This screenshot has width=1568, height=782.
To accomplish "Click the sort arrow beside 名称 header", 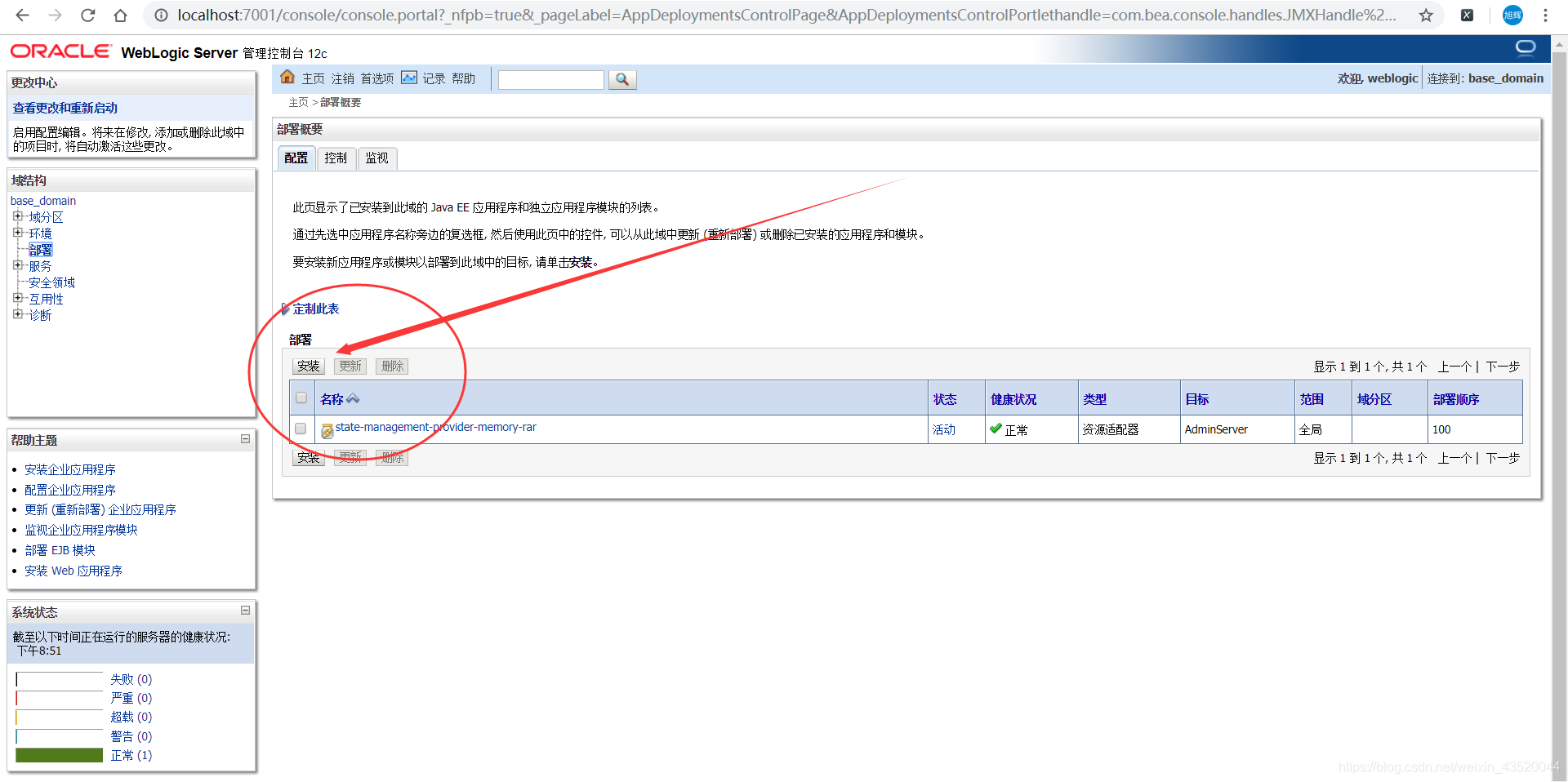I will pyautogui.click(x=353, y=399).
